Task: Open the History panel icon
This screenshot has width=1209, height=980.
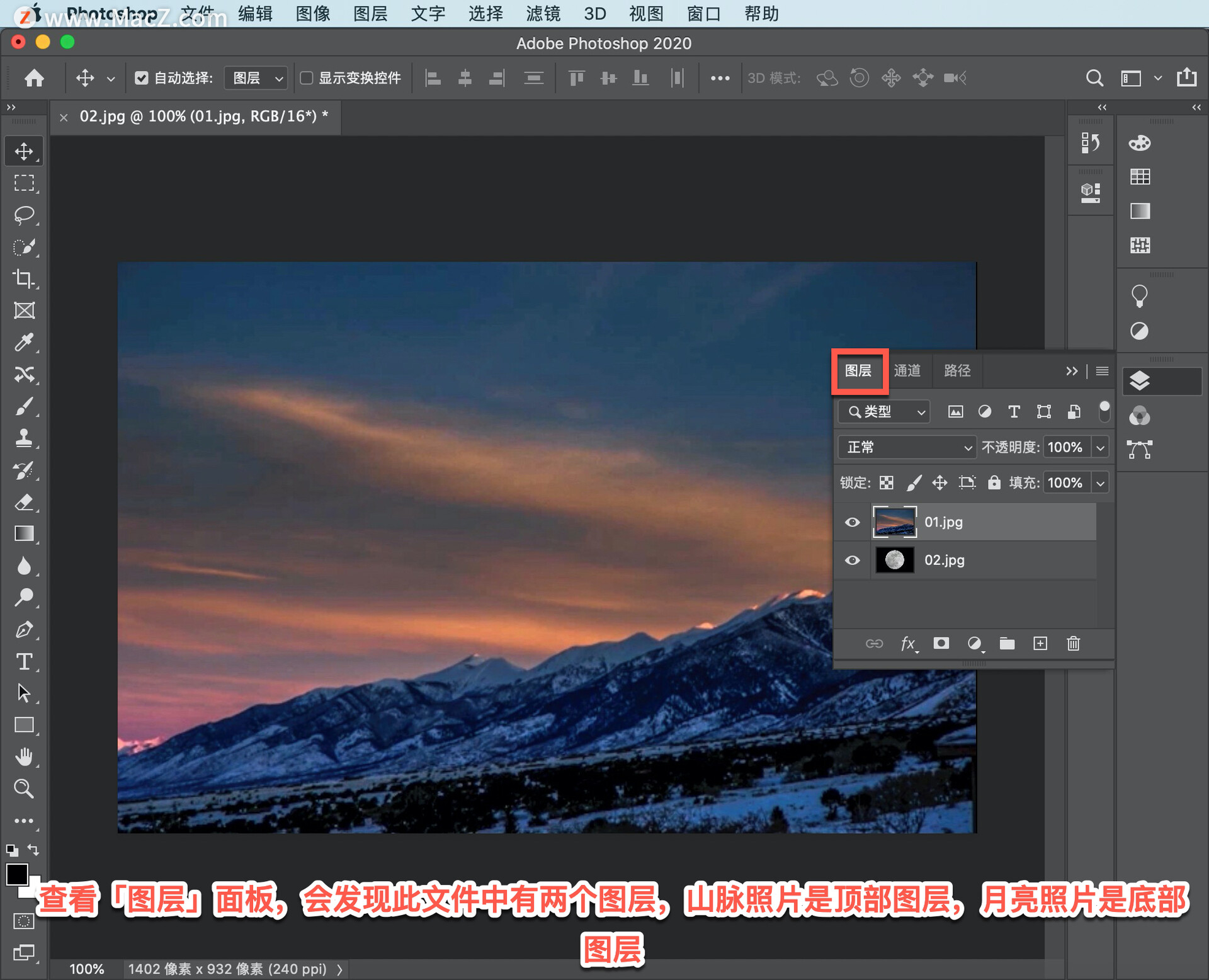Action: click(x=1091, y=143)
